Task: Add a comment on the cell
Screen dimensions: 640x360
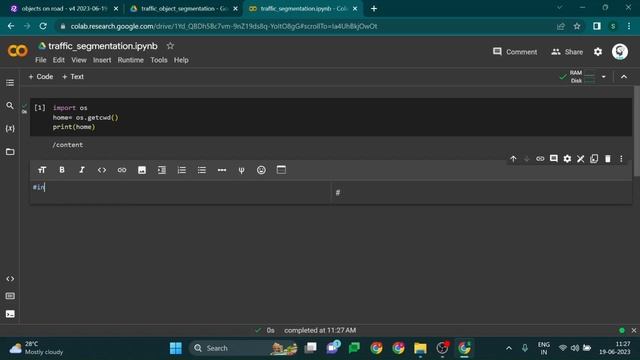Action: (553, 159)
